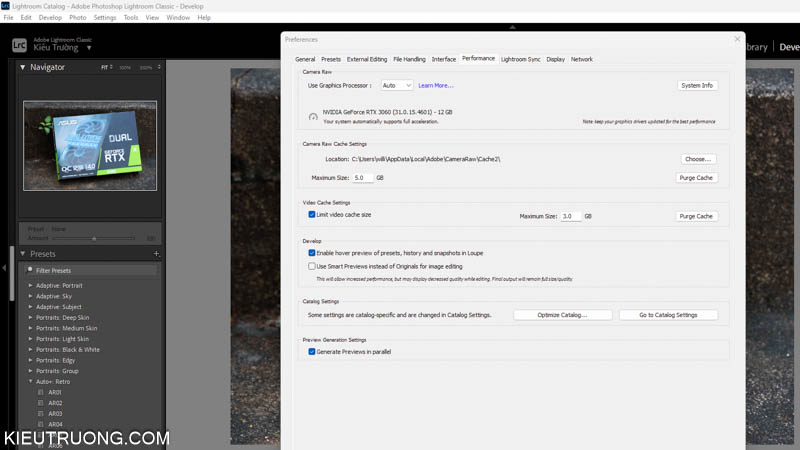Click Choose cache location button

point(698,159)
